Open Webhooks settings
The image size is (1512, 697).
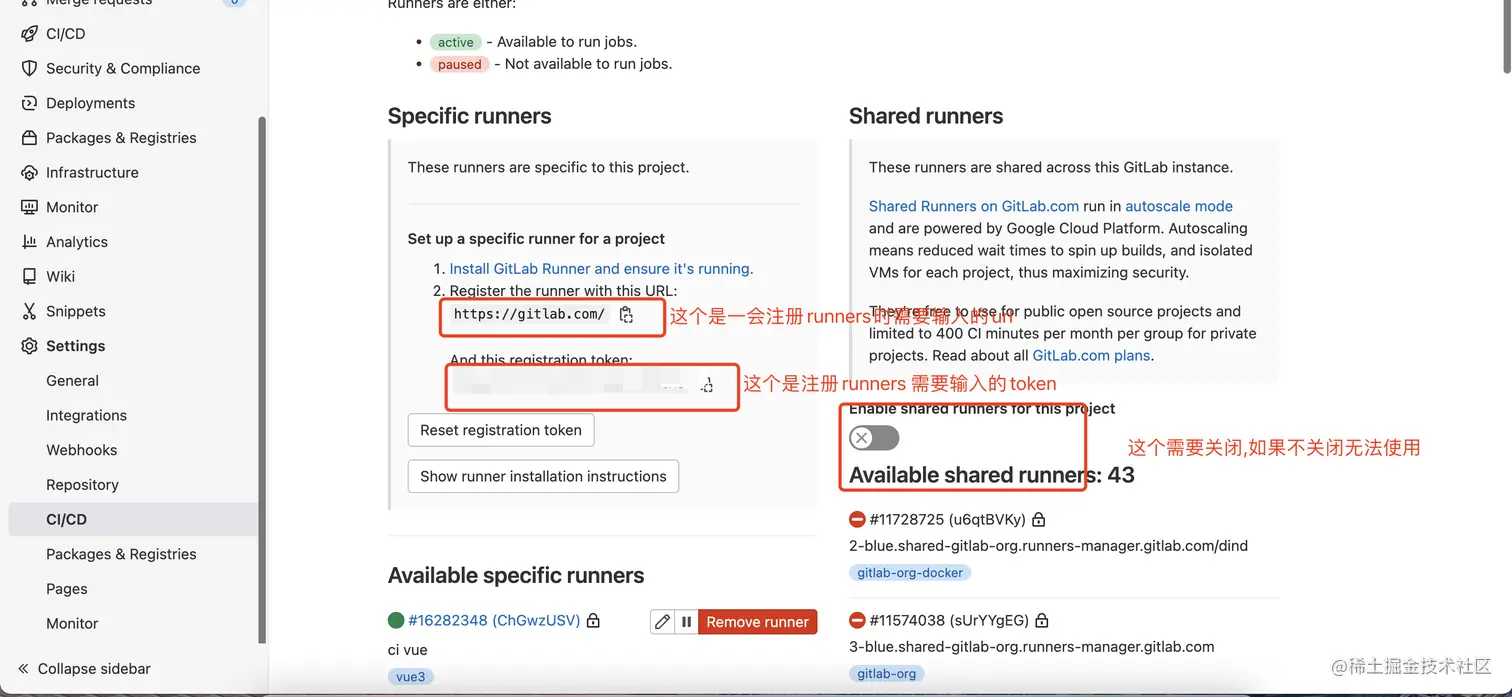click(x=81, y=450)
